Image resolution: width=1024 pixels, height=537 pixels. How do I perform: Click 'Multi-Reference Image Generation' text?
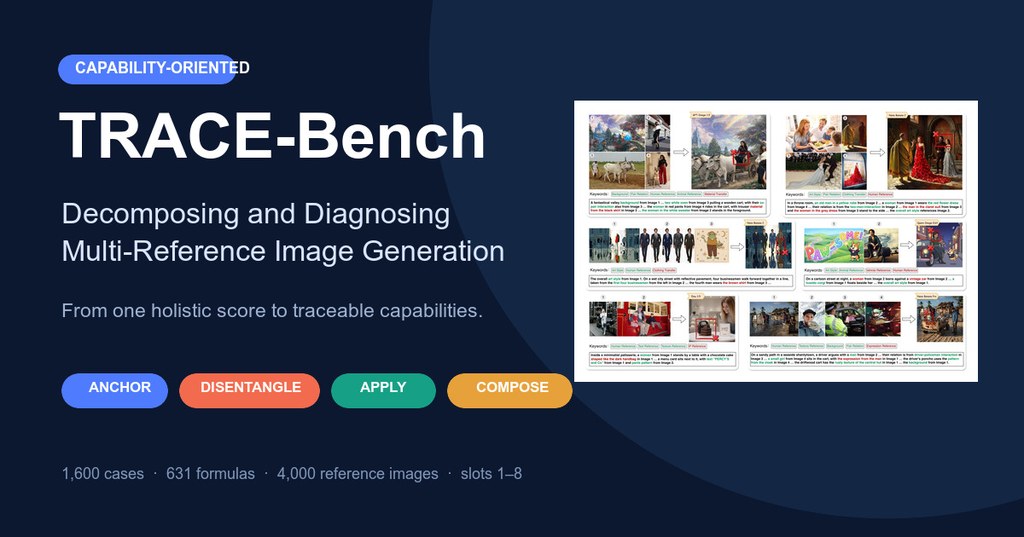pyautogui.click(x=283, y=252)
